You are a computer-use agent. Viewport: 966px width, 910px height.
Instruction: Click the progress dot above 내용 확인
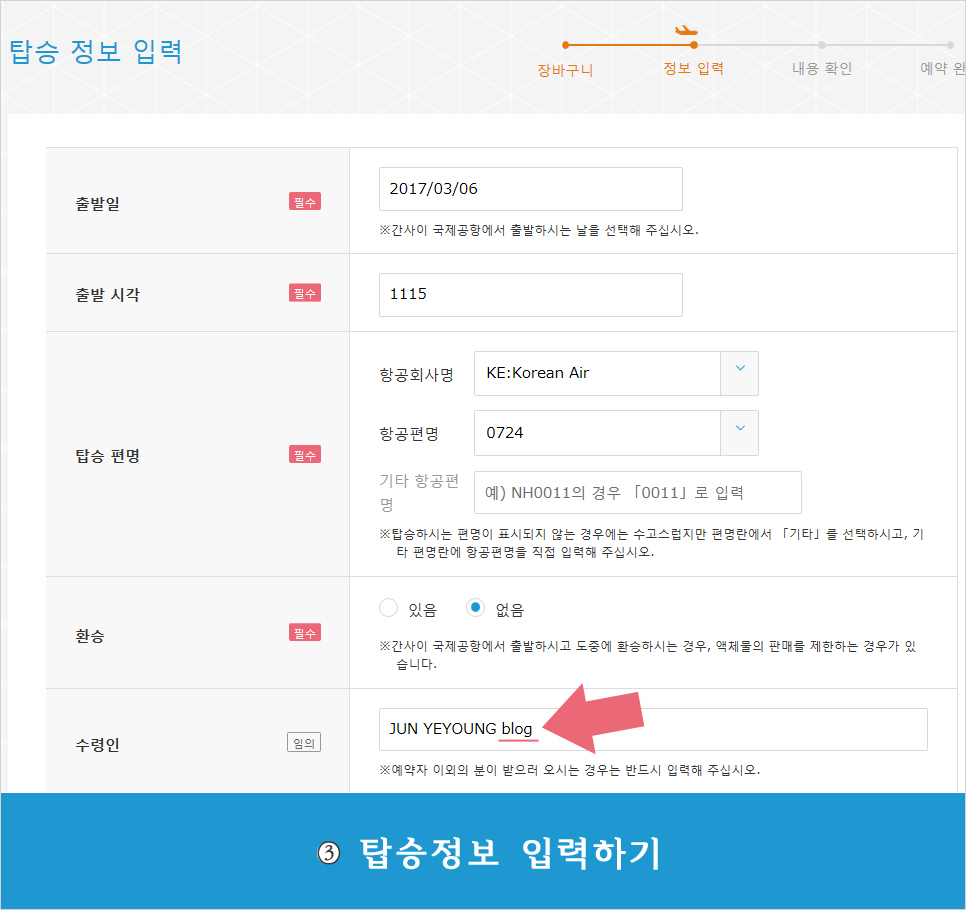821,45
